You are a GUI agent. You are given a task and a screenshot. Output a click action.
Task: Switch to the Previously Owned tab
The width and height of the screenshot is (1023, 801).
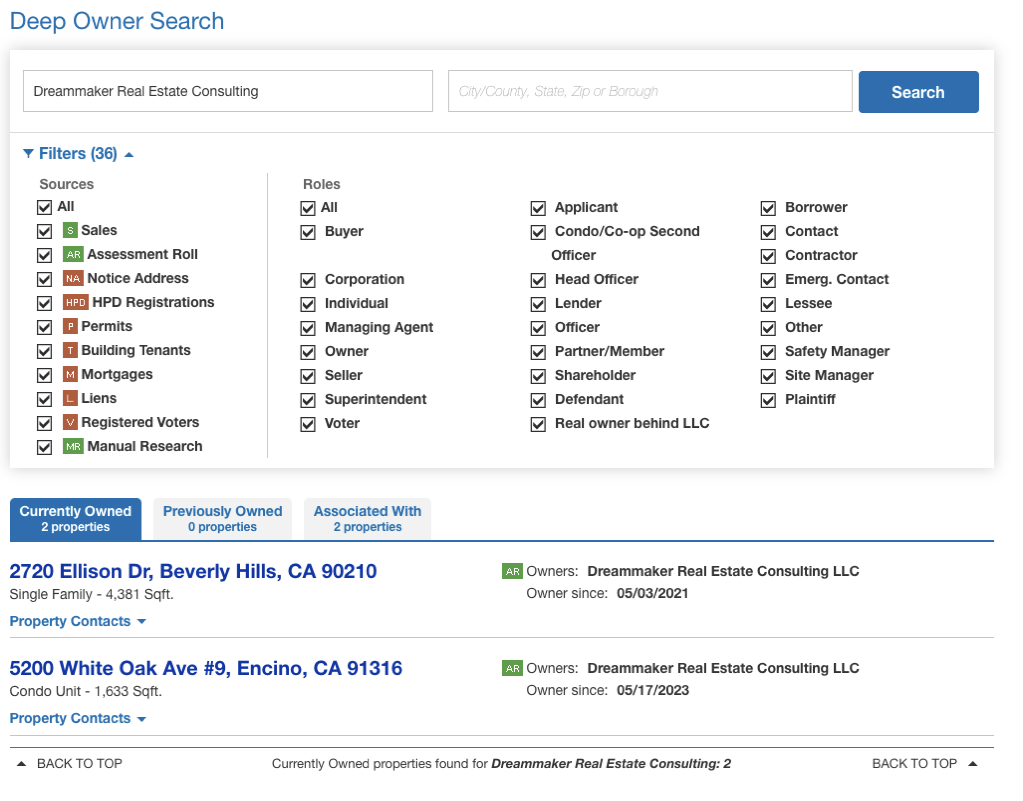click(x=222, y=519)
